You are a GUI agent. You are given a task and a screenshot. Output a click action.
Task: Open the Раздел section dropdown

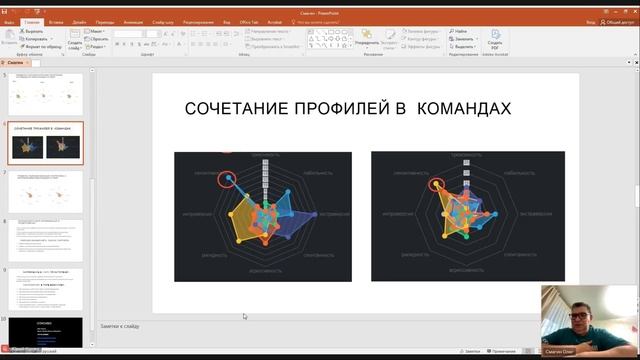coord(96,47)
